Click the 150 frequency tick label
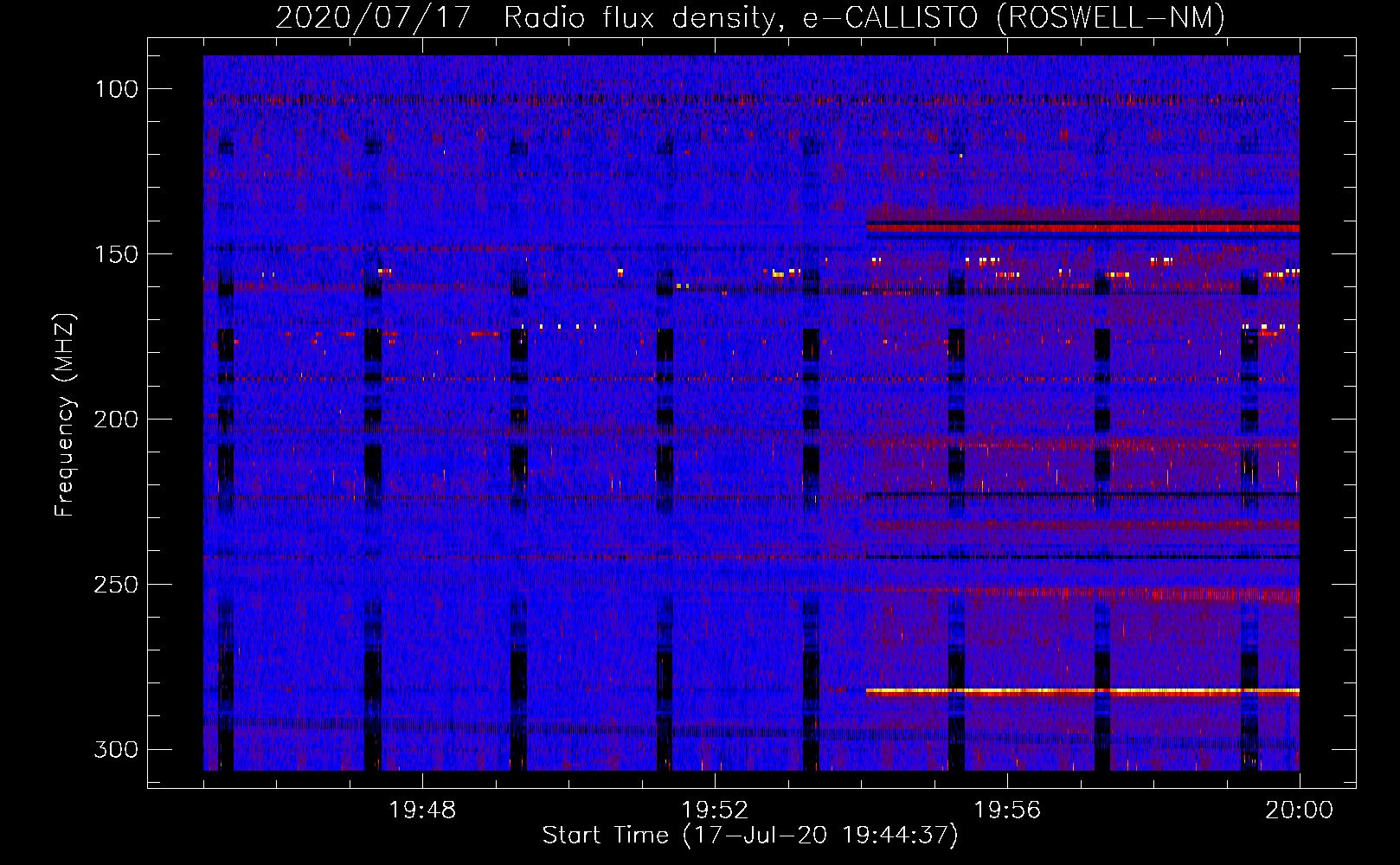The width and height of the screenshot is (1400, 865). 116,254
